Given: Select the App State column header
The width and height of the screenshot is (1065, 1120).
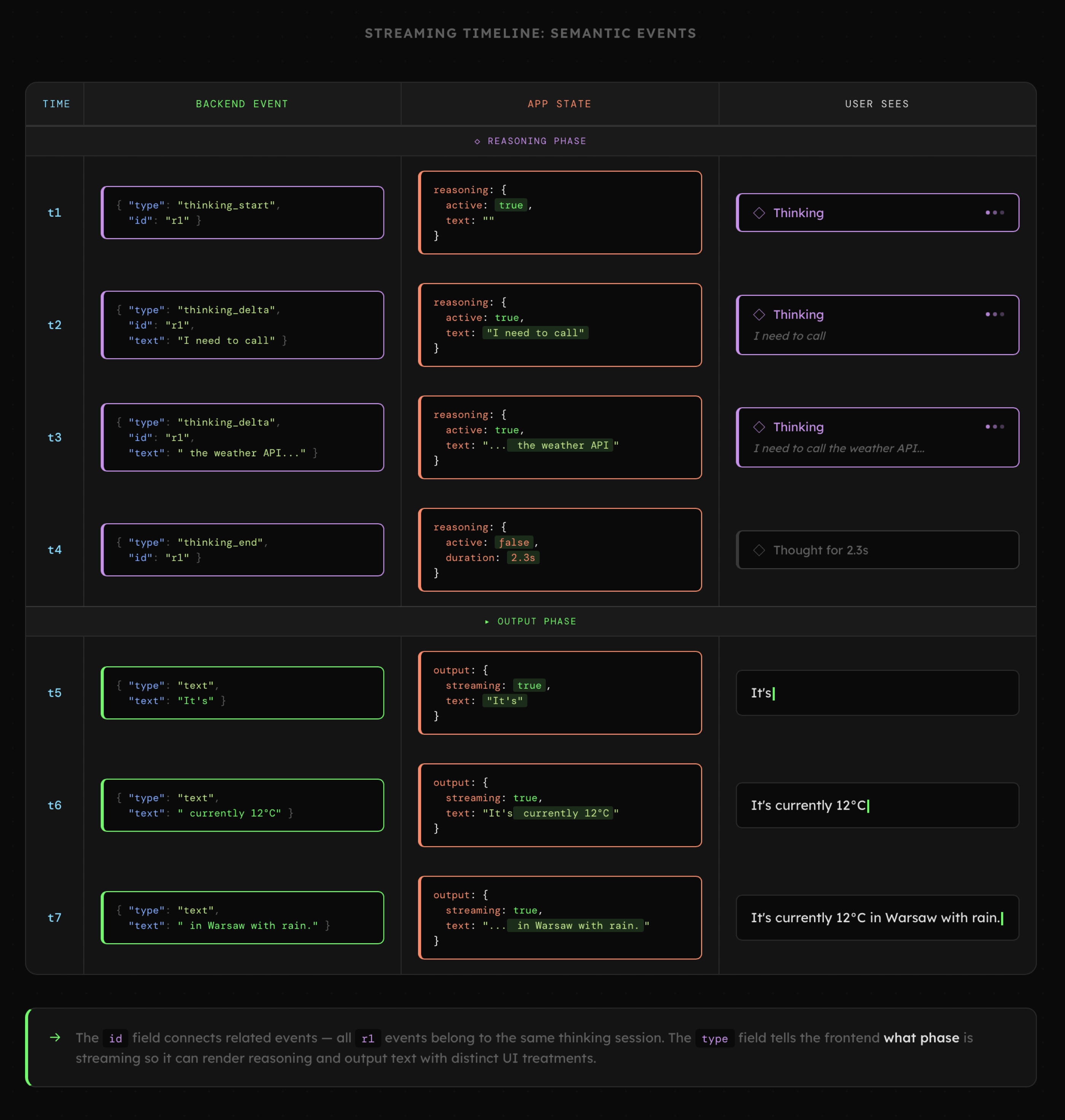Looking at the screenshot, I should [559, 104].
